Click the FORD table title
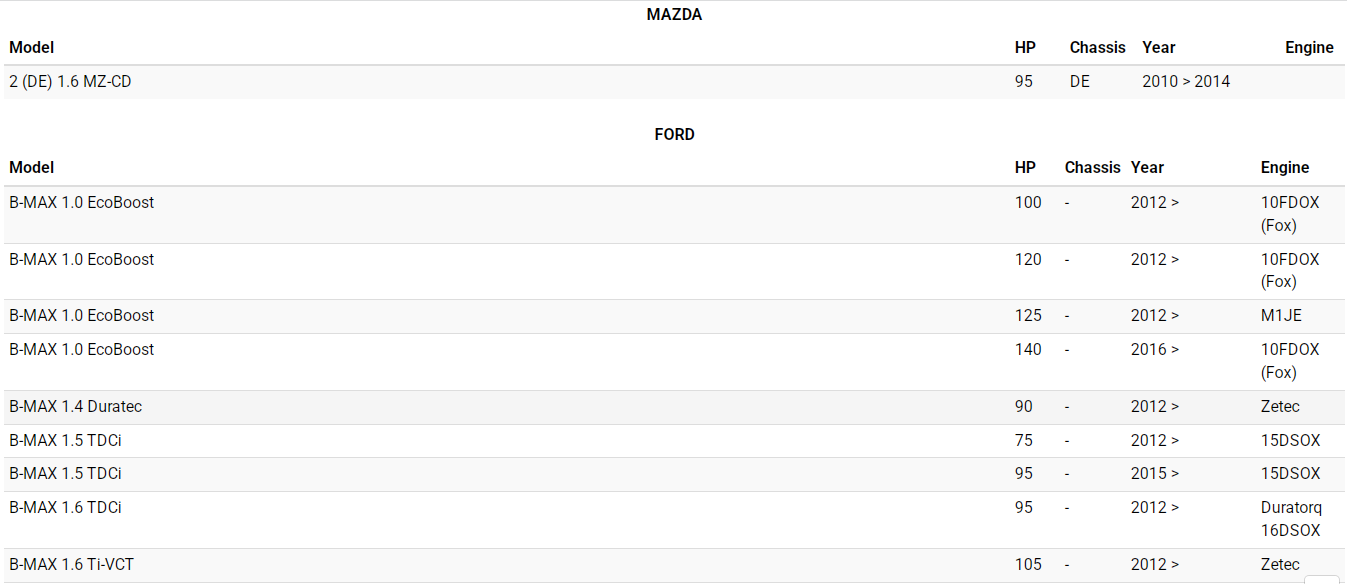Image resolution: width=1347 pixels, height=584 pixels. click(674, 134)
